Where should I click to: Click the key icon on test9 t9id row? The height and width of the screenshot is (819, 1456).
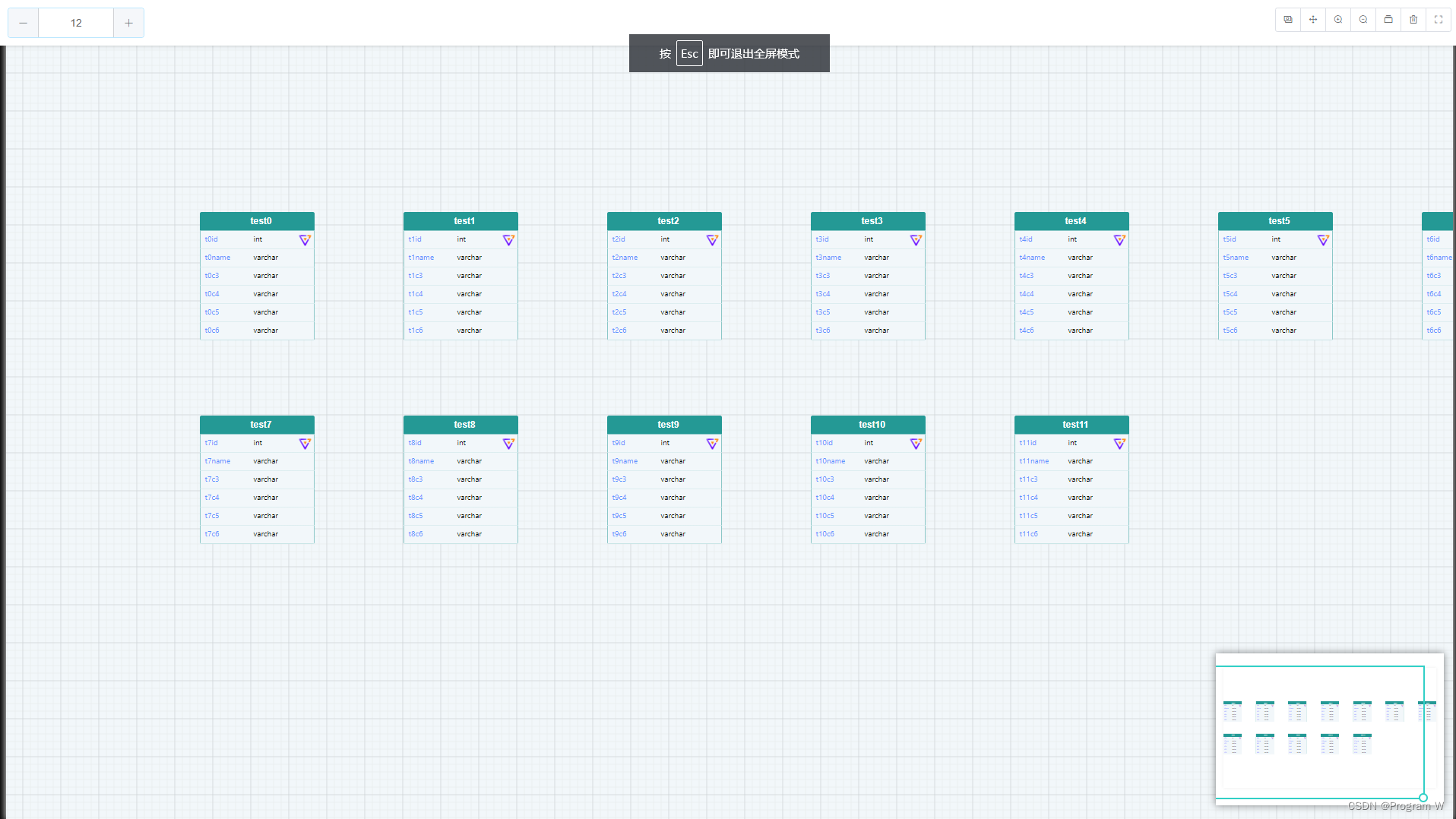[712, 444]
